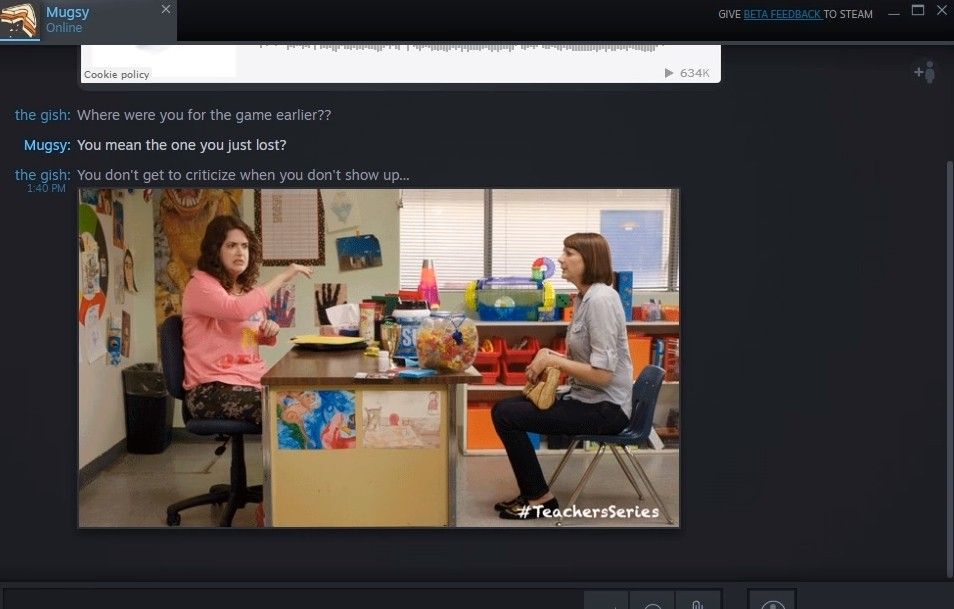Select the Mugsy chat tab
Image resolution: width=954 pixels, height=609 pixels.
click(x=88, y=21)
